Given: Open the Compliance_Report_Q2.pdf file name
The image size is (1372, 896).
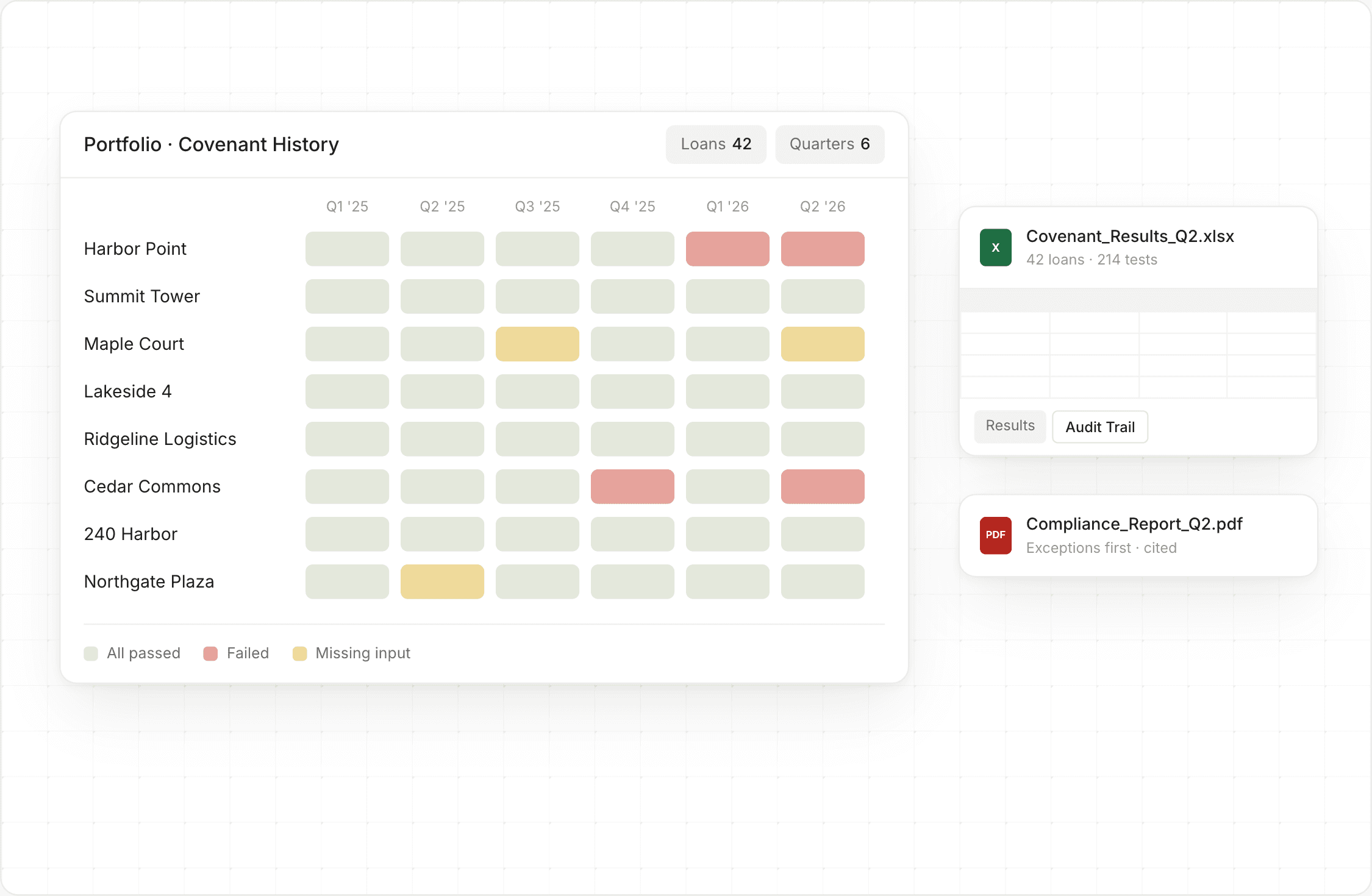Looking at the screenshot, I should [x=1134, y=524].
